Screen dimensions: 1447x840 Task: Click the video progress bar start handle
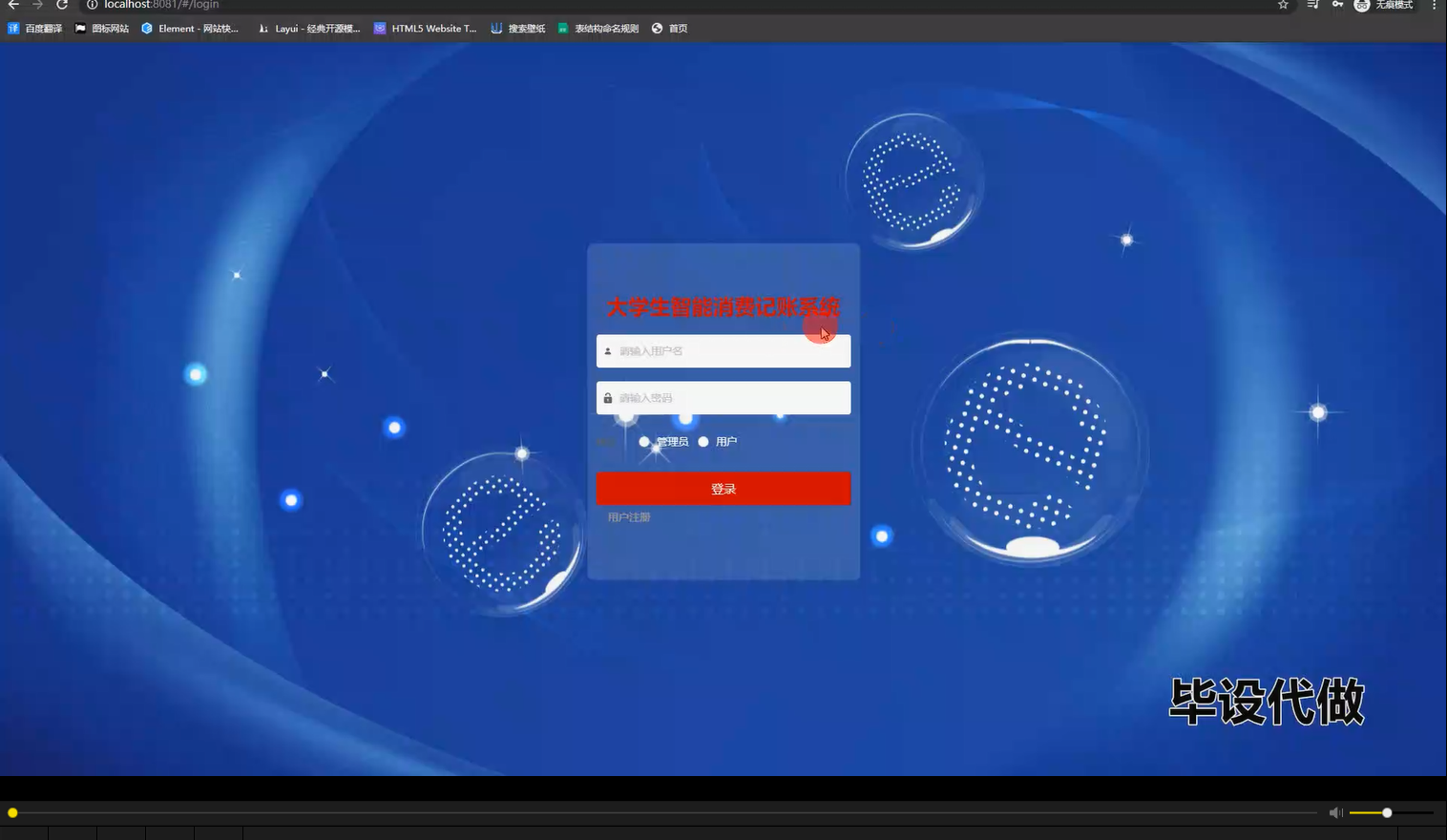coord(12,813)
